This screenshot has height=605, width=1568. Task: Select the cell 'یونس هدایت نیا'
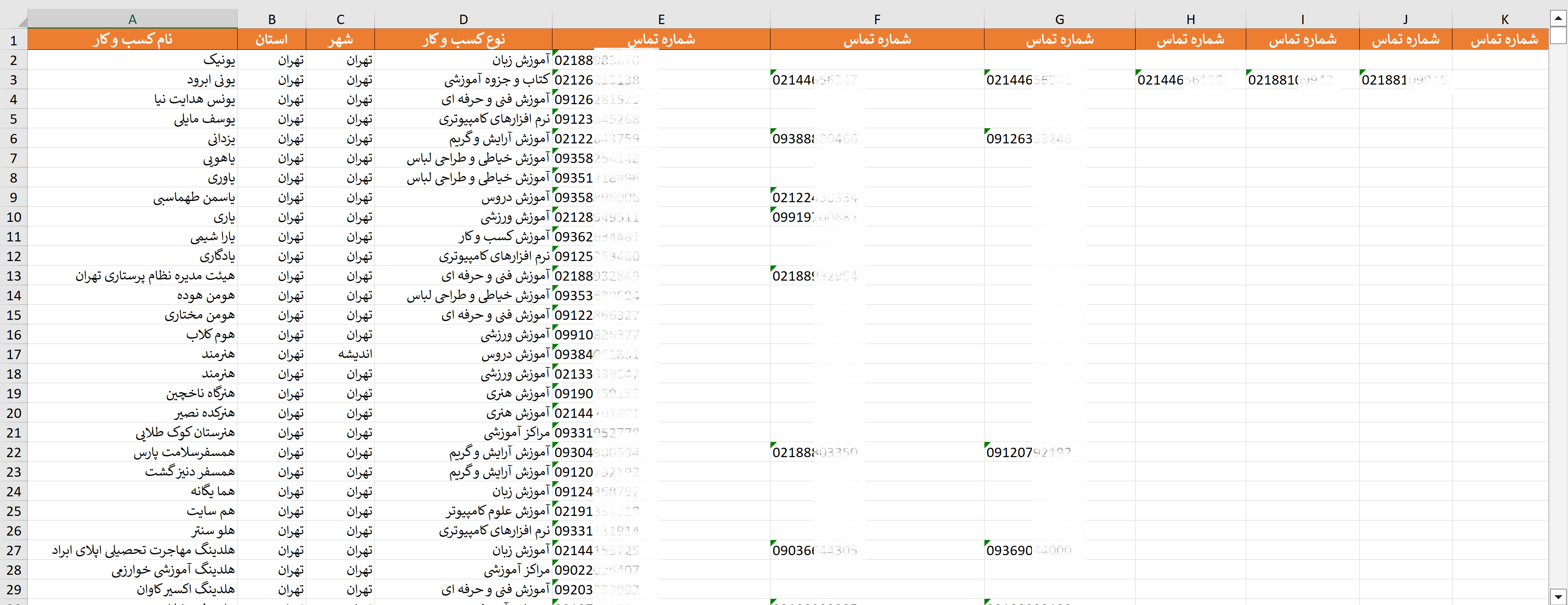[x=132, y=99]
